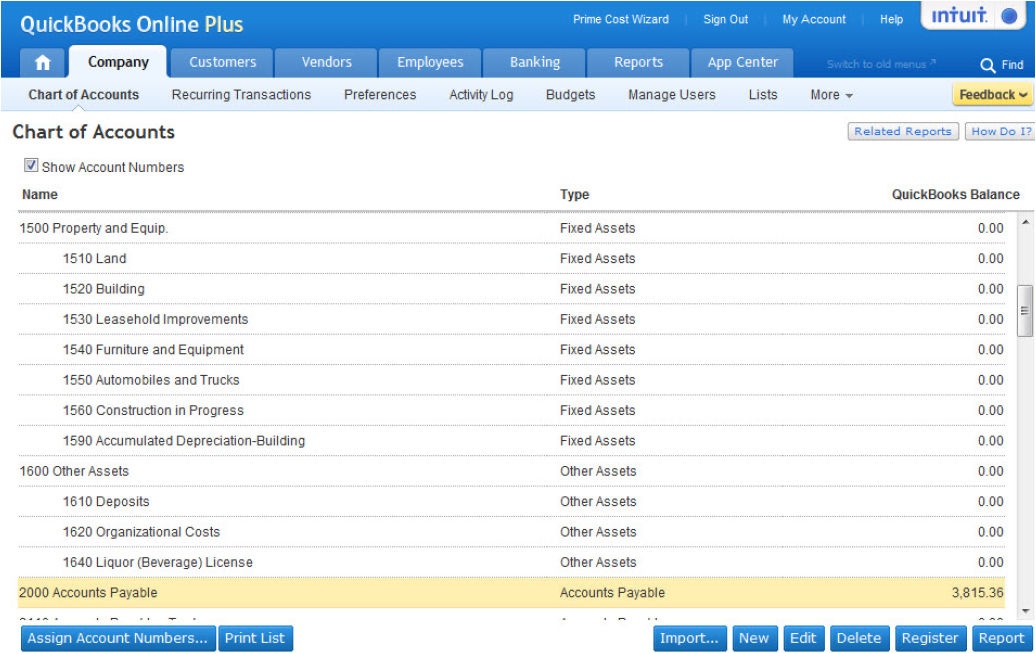
Task: Click the scrollbar down arrow
Action: (1025, 611)
